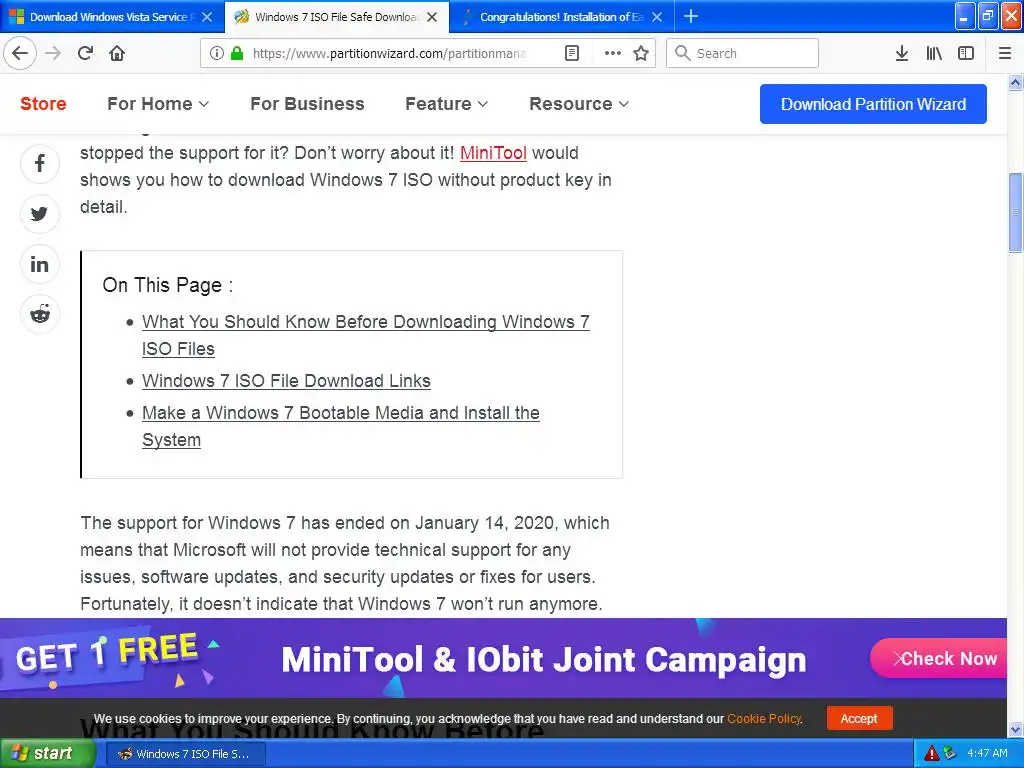This screenshot has width=1024, height=768.
Task: Go back to the previous page
Action: (20, 53)
